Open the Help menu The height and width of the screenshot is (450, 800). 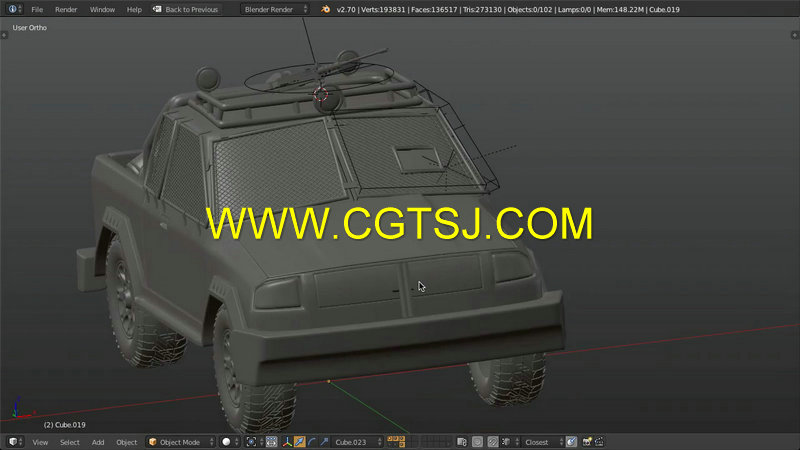134,9
